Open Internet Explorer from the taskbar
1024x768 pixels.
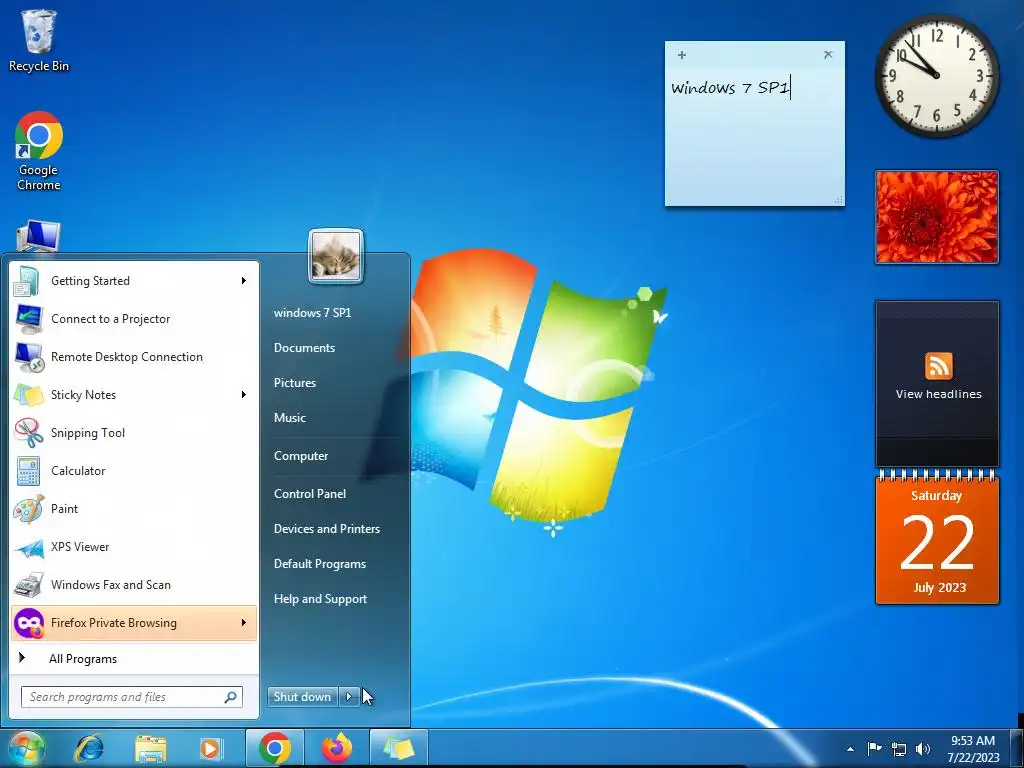click(89, 748)
